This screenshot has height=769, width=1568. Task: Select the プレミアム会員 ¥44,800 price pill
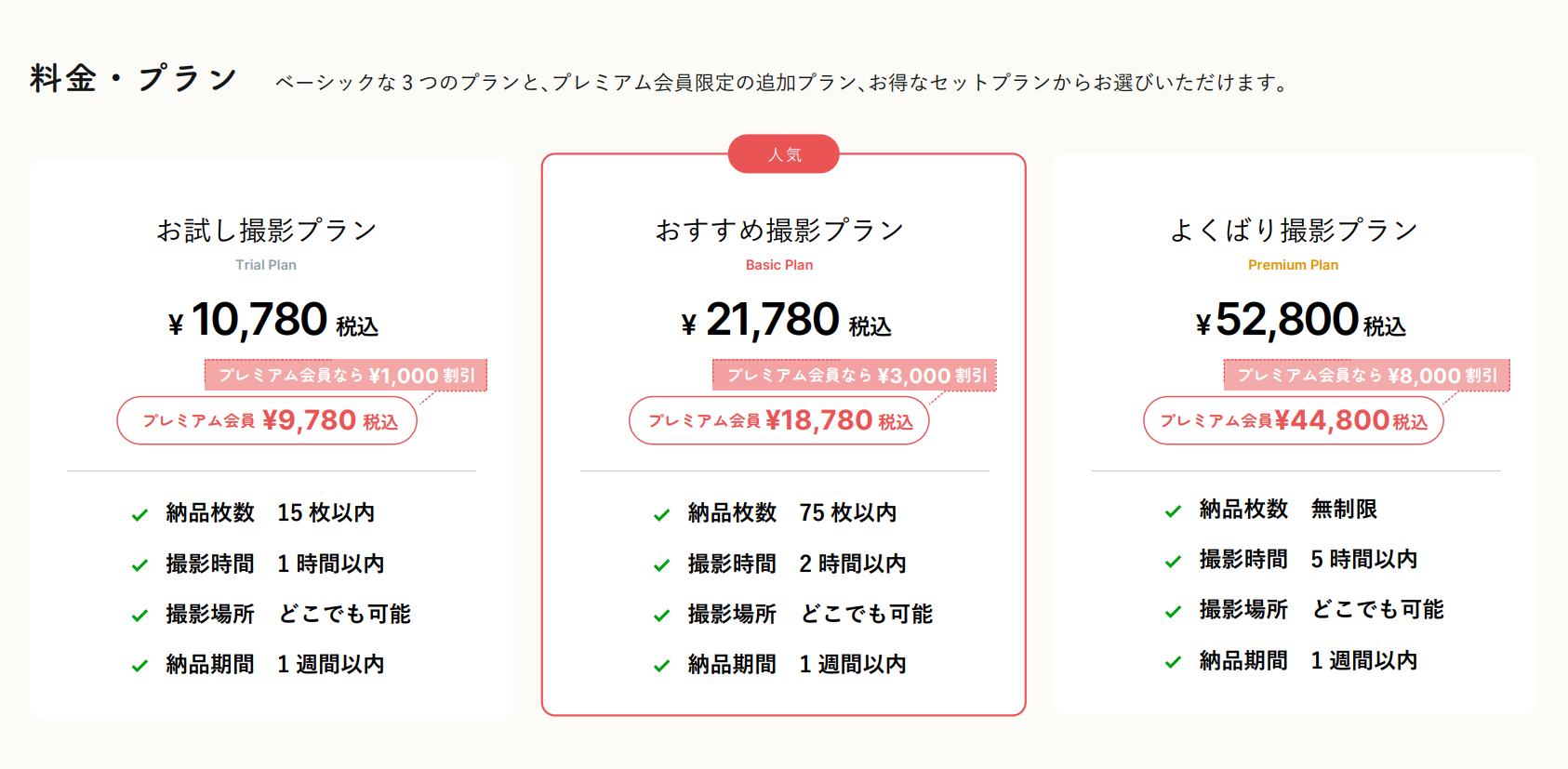(1293, 420)
